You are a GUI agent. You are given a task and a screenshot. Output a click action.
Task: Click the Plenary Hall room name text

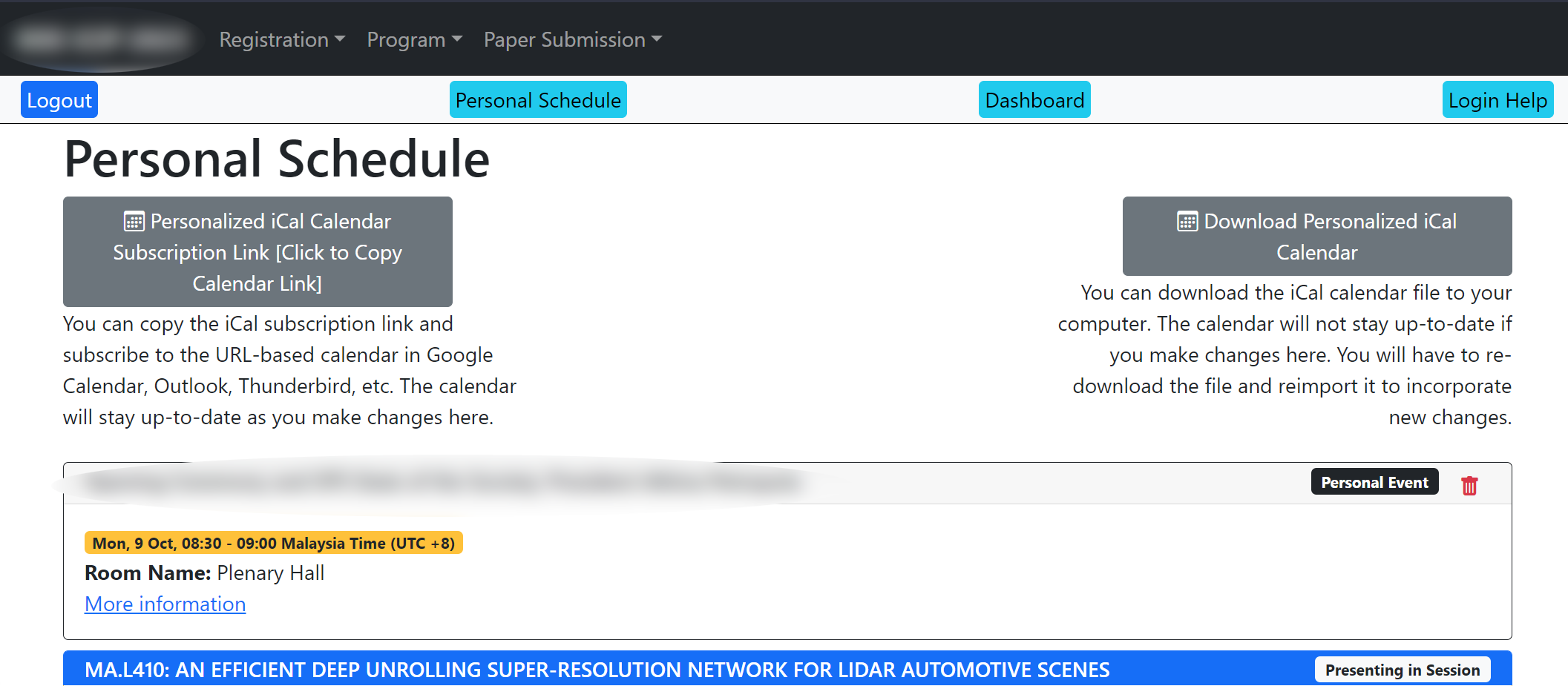click(x=270, y=573)
